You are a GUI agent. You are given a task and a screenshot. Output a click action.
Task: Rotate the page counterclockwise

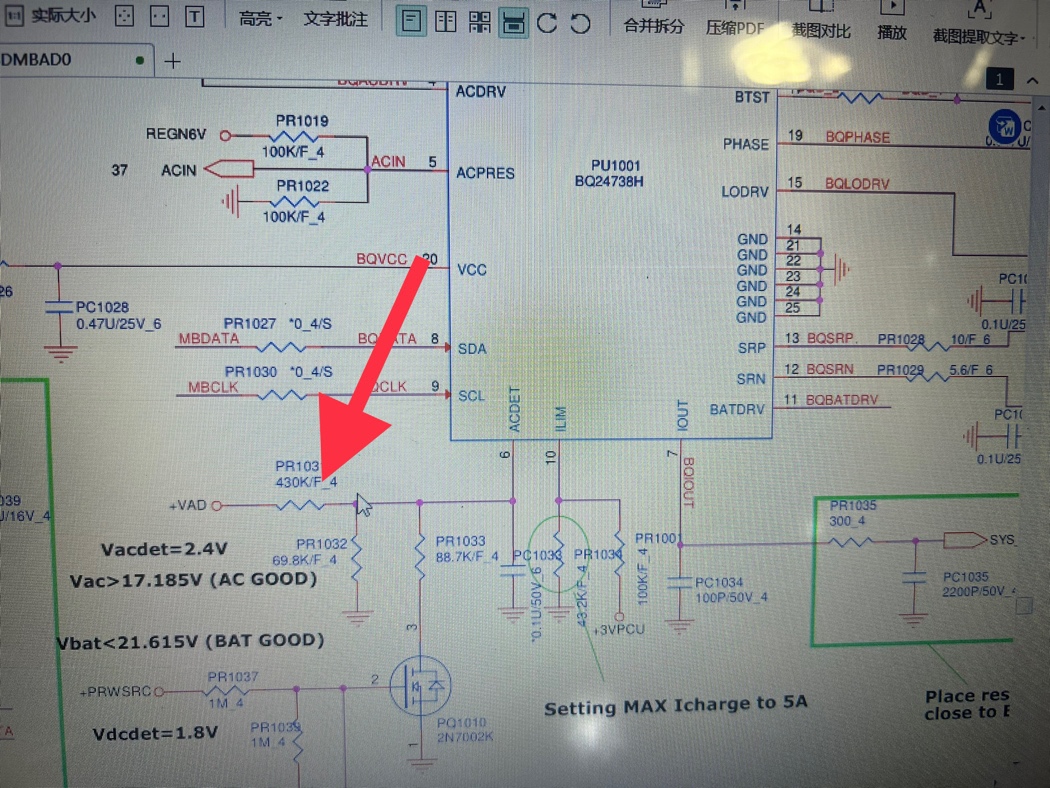coord(581,22)
